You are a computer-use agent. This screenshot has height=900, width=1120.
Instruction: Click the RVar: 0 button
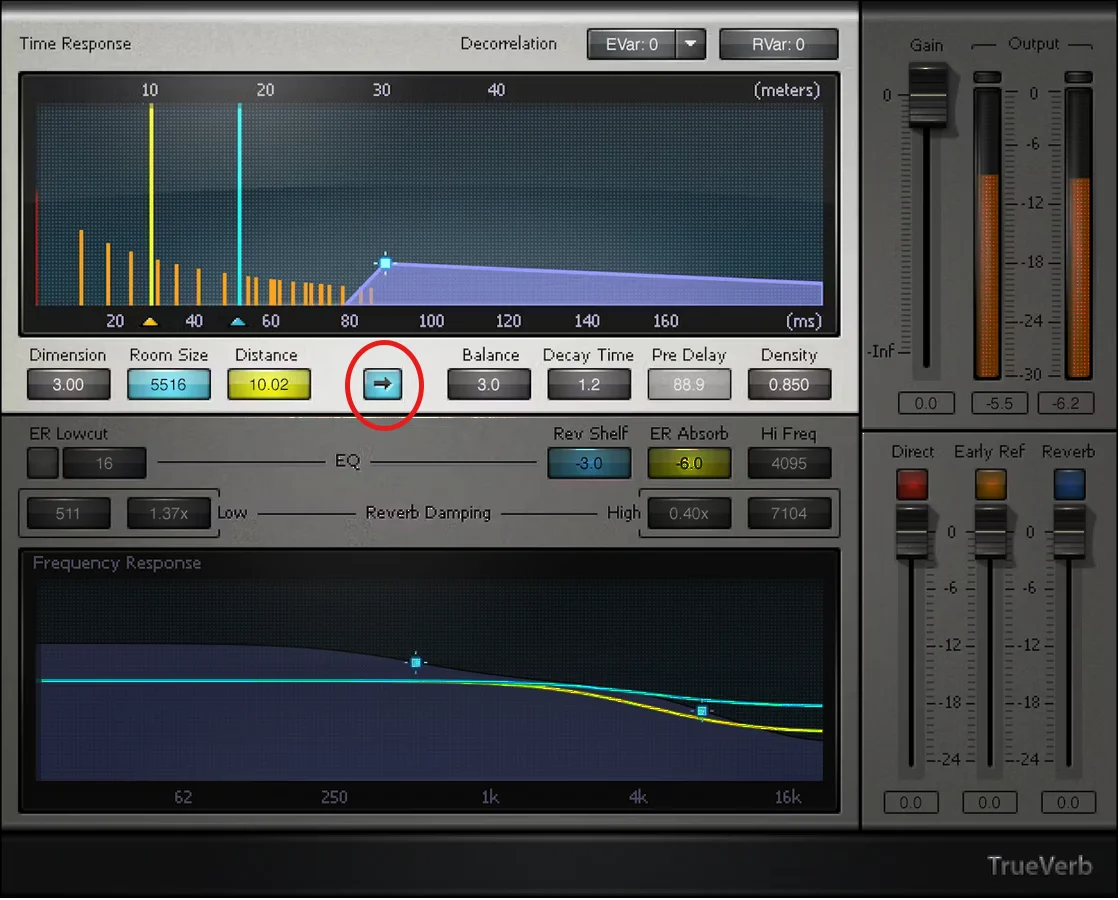click(779, 44)
